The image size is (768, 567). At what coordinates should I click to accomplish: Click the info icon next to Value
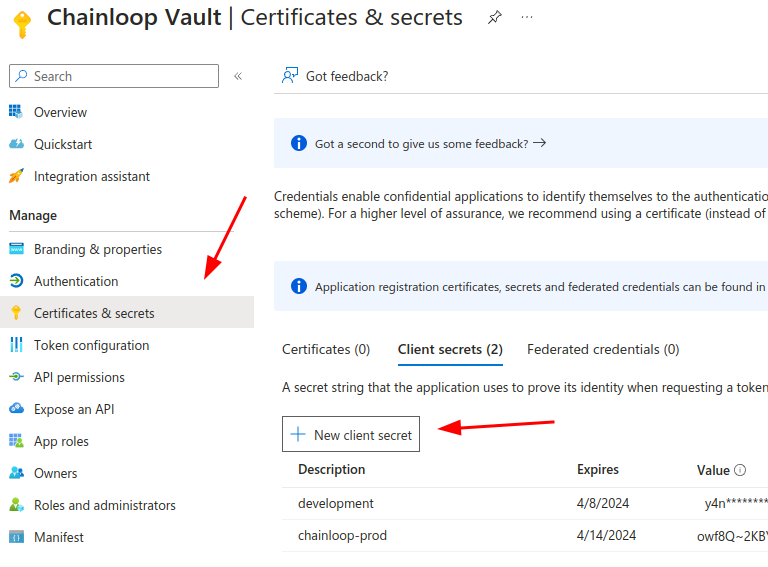(740, 470)
